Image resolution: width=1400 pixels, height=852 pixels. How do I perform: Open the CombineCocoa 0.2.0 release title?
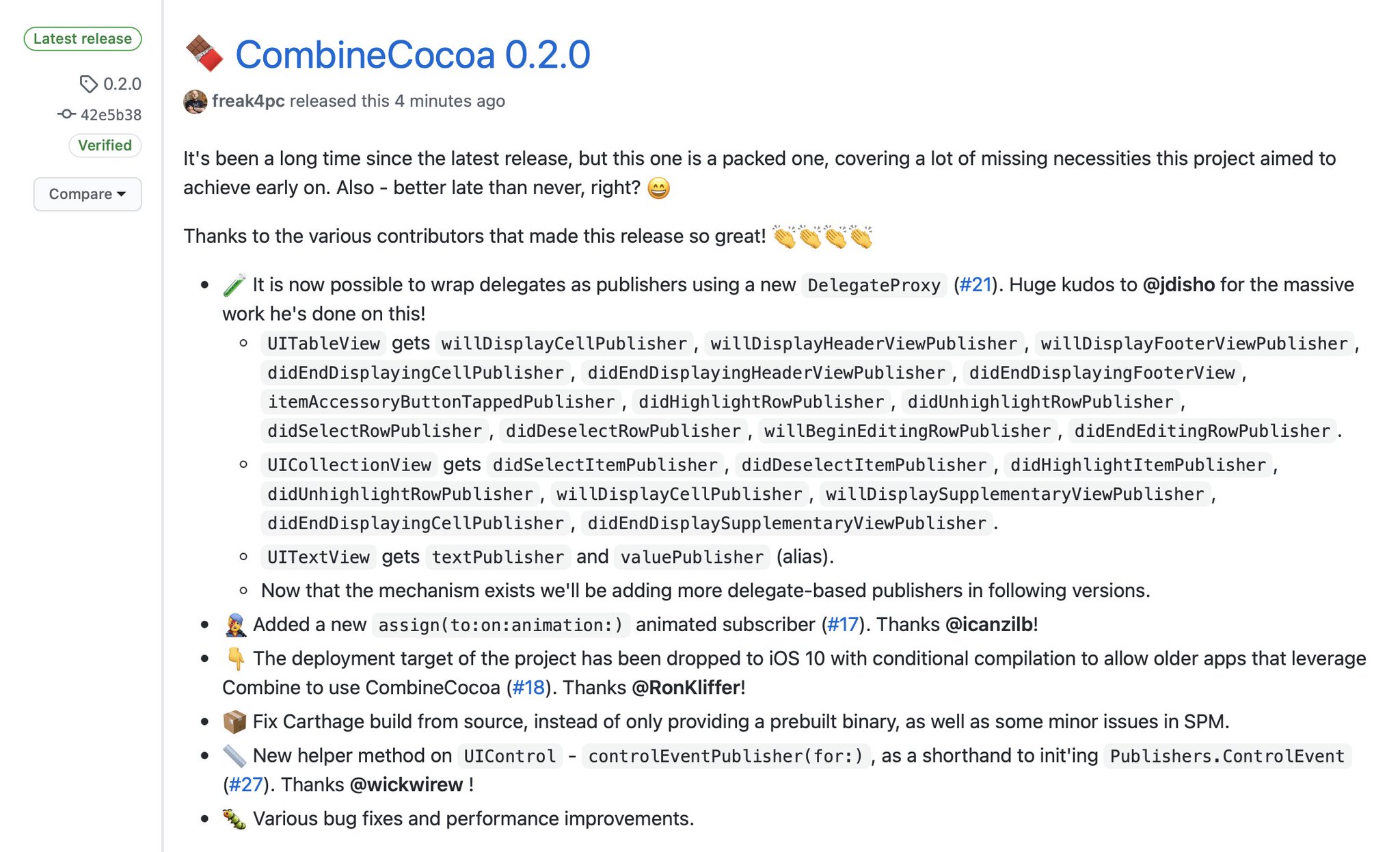[x=412, y=55]
